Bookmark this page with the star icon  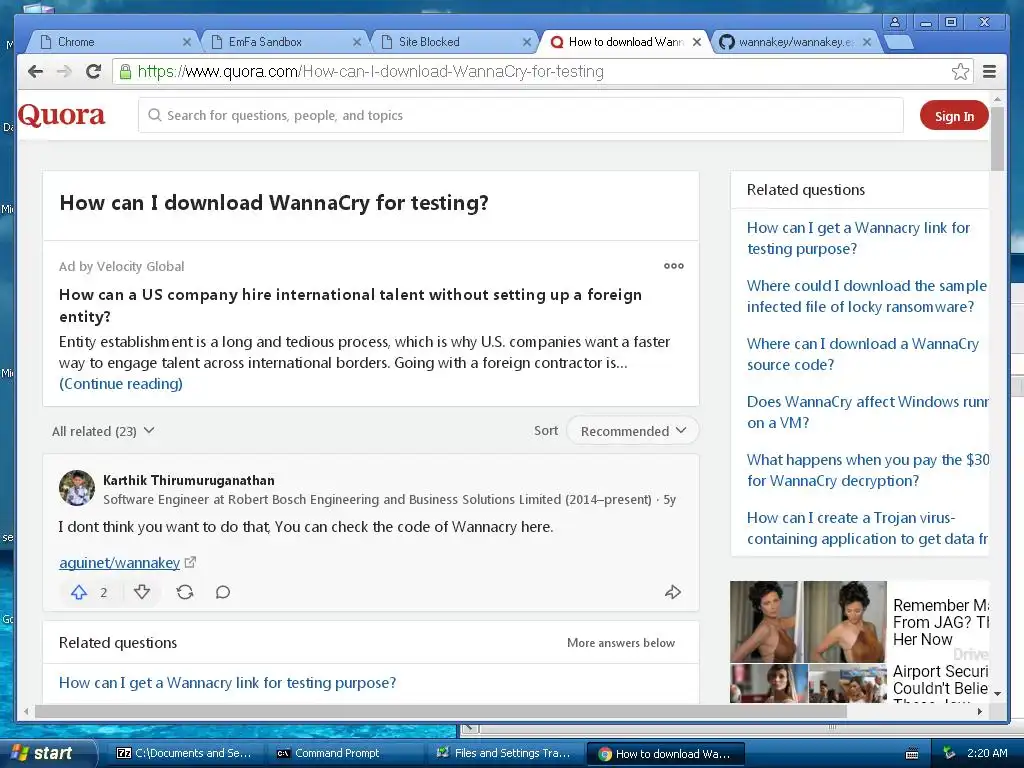click(x=960, y=71)
